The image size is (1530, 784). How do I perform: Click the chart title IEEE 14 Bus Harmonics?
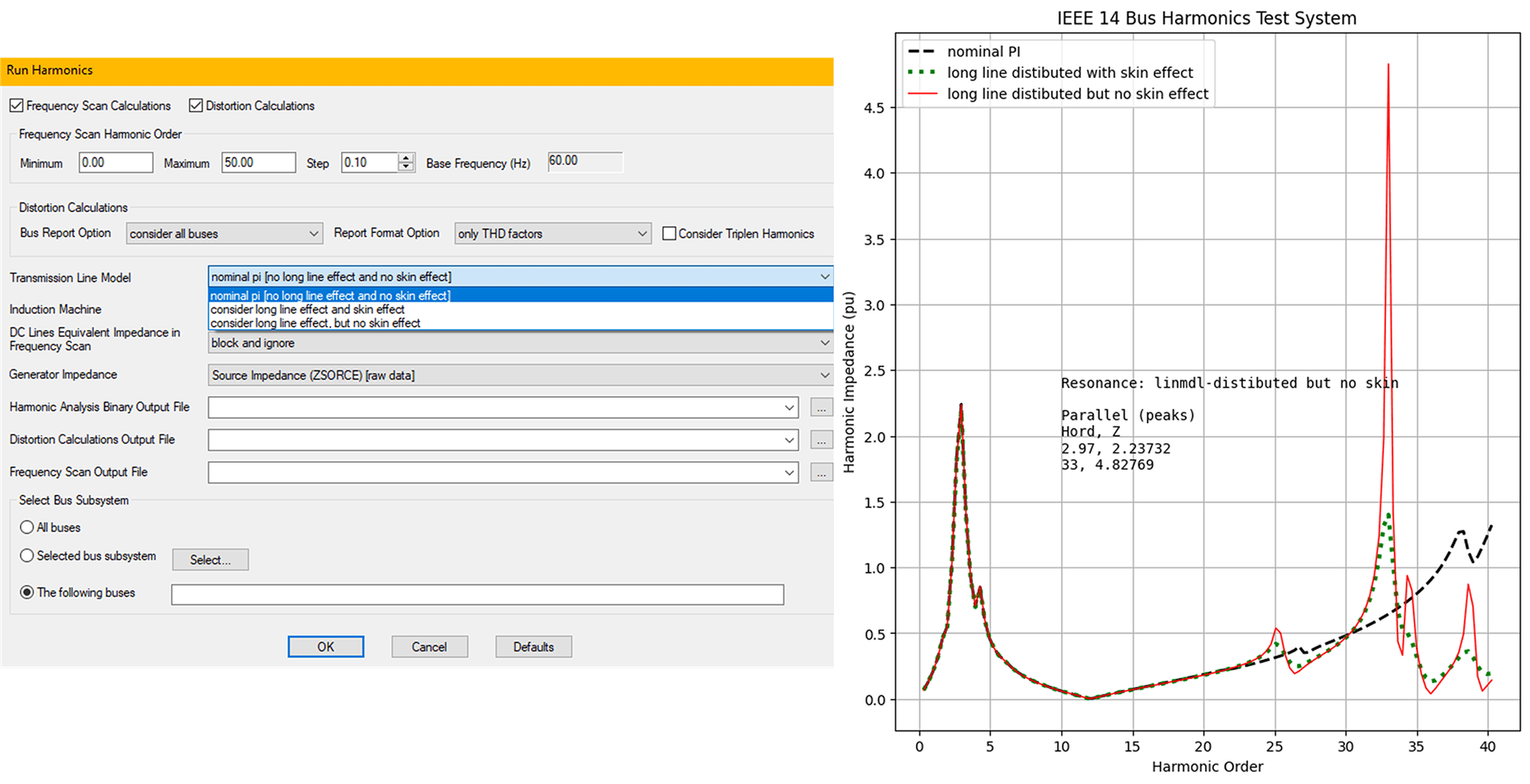coord(1206,18)
